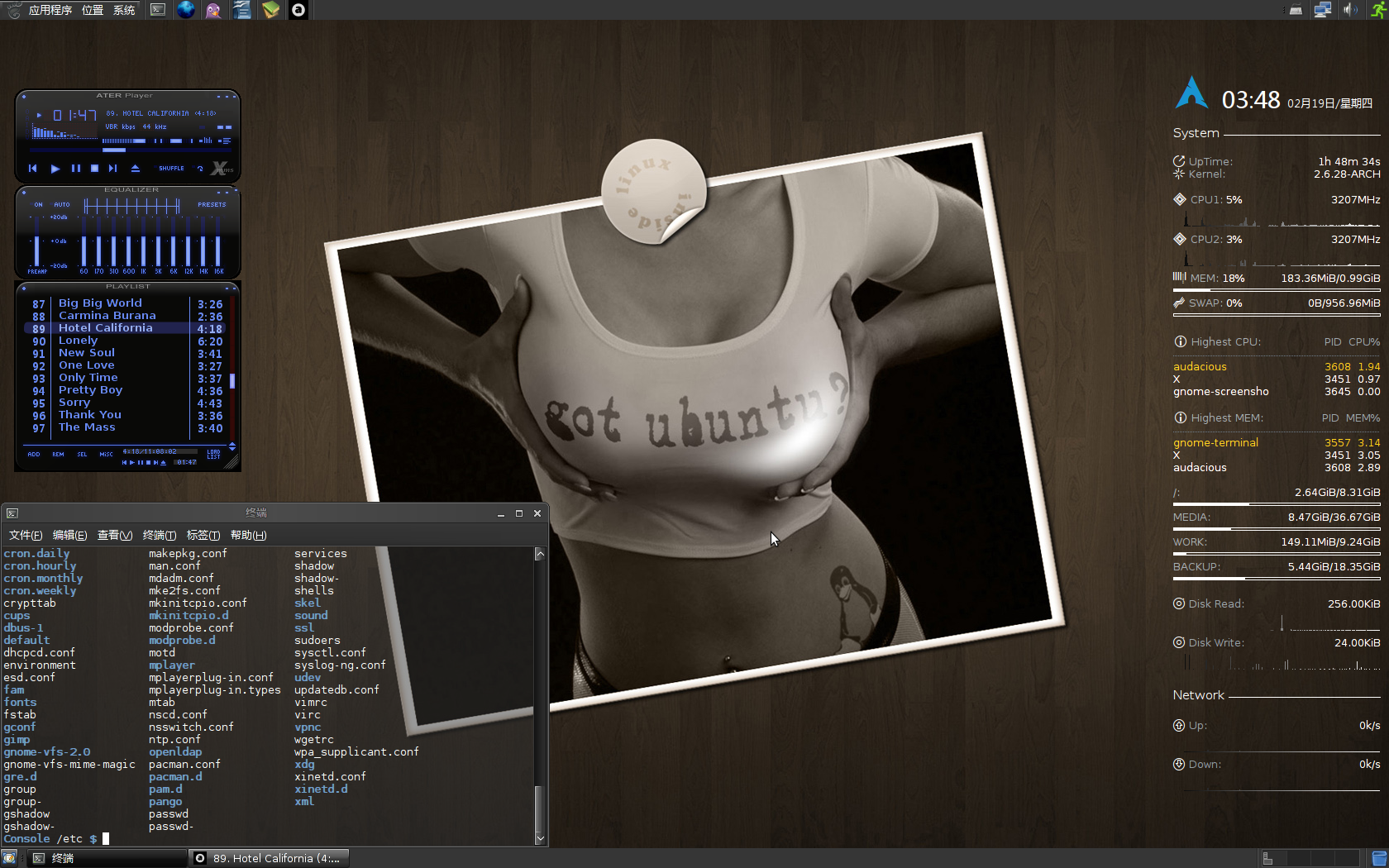The height and width of the screenshot is (868, 1389).
Task: Click the volume speaker tray icon
Action: [1349, 10]
